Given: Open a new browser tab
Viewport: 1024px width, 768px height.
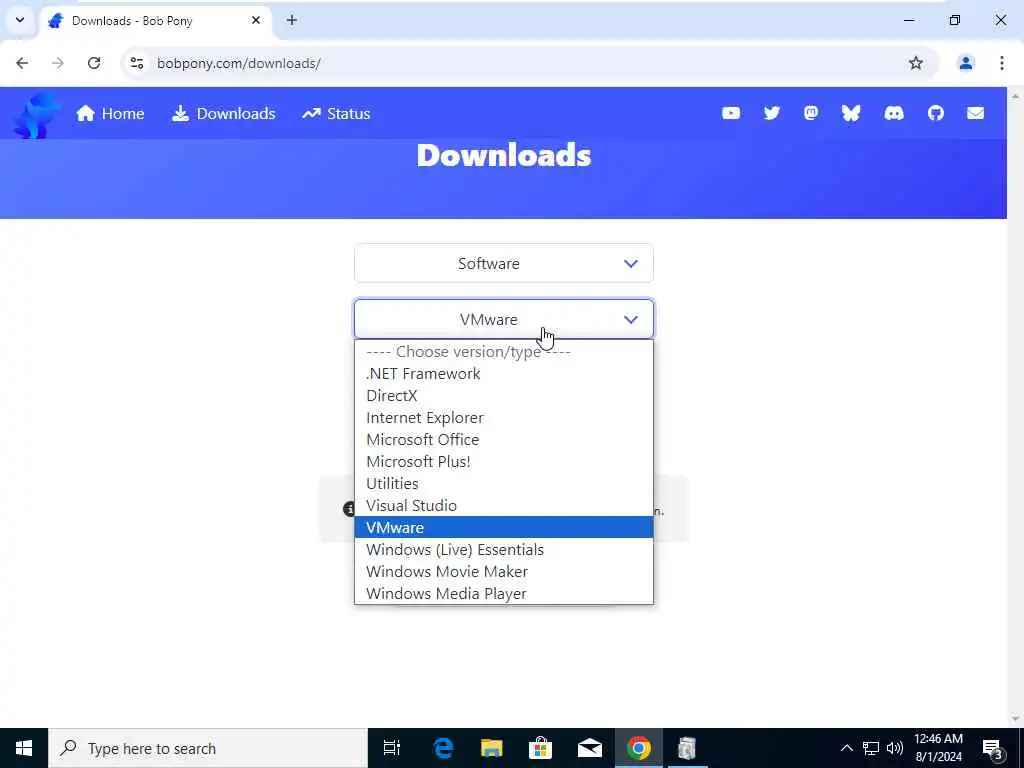Looking at the screenshot, I should 291,20.
